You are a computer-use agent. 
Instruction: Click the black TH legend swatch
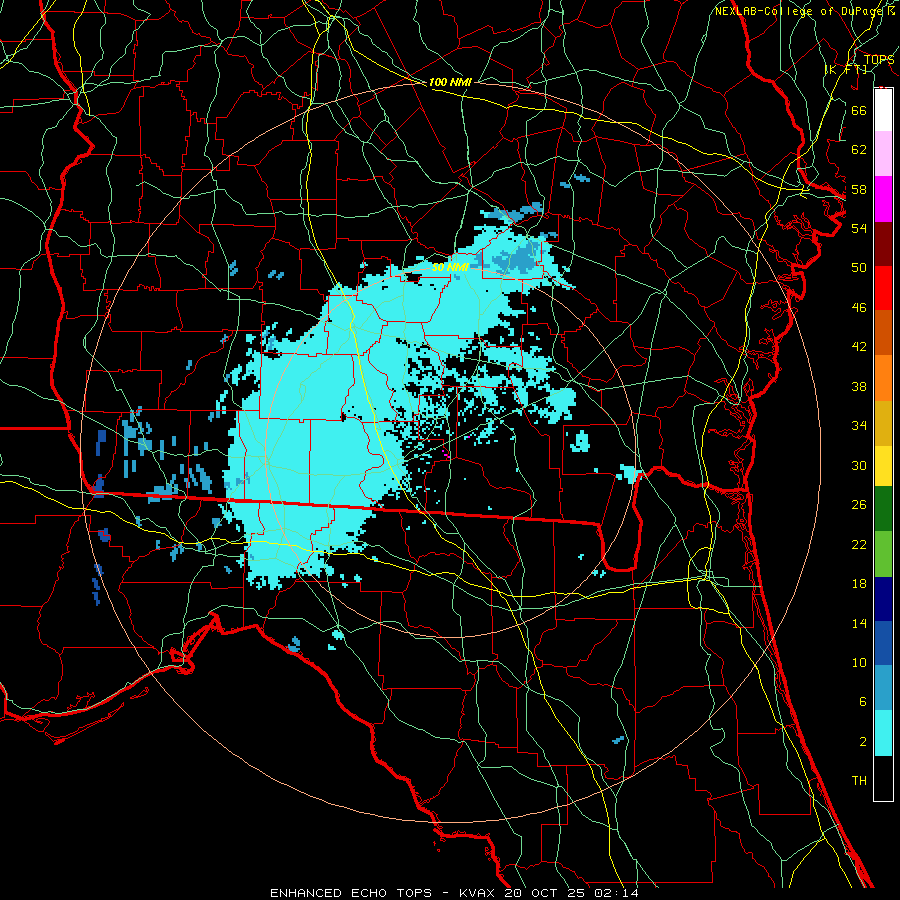(883, 778)
